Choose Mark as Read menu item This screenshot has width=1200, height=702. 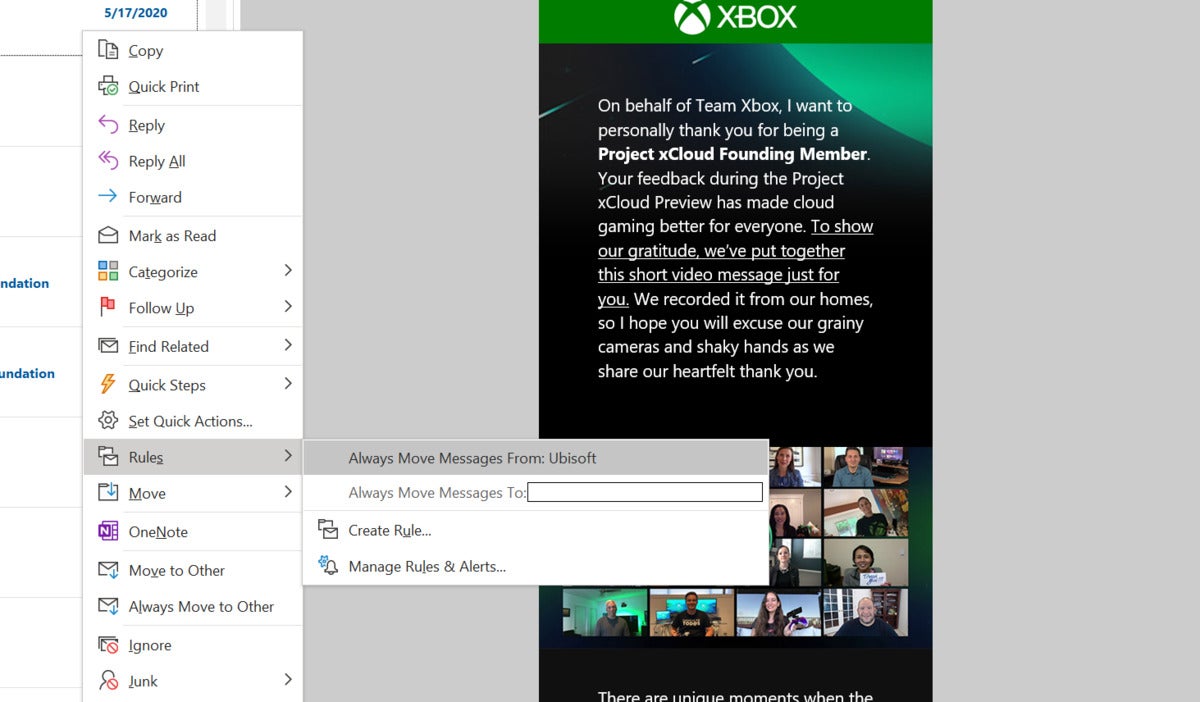click(192, 236)
